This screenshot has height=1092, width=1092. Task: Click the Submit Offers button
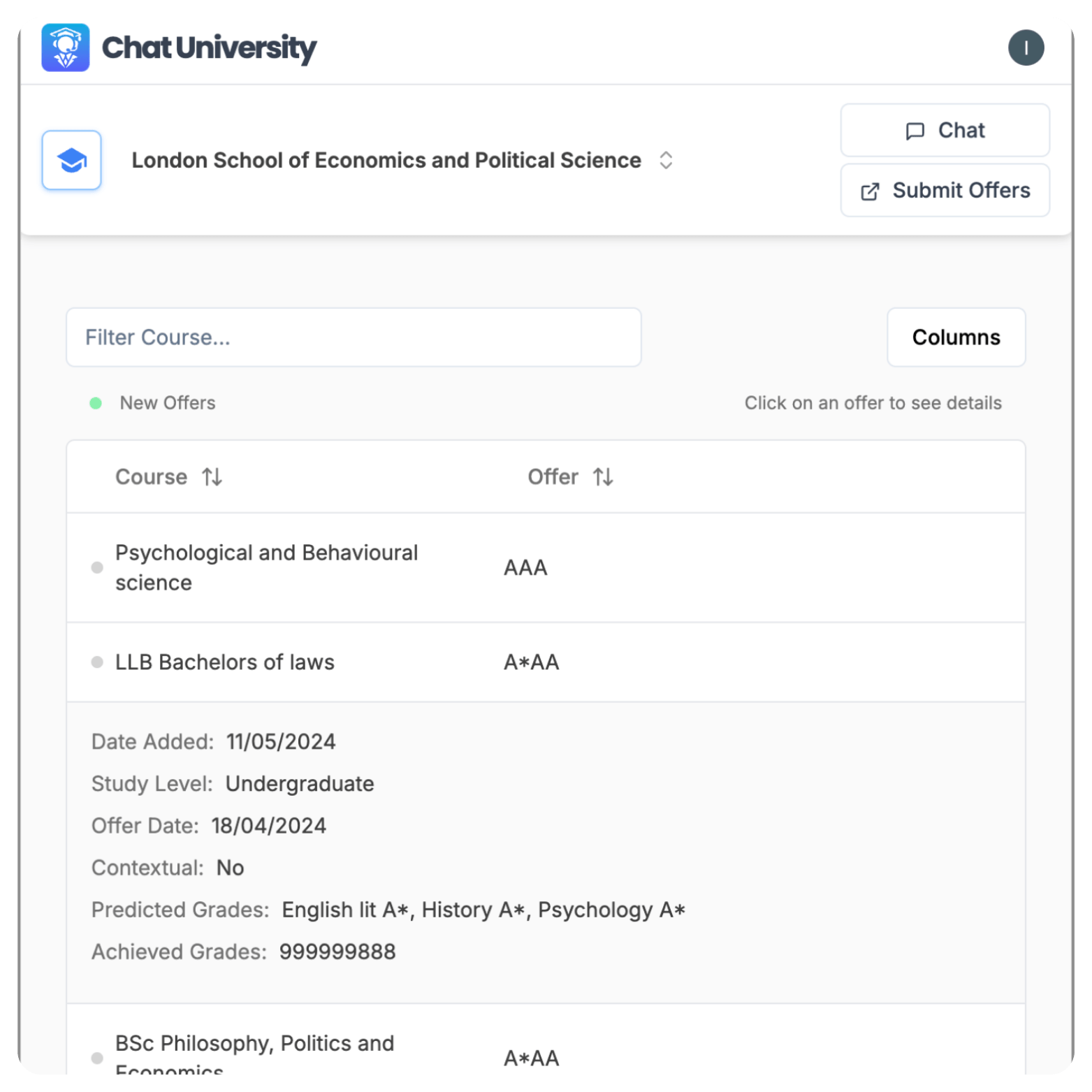945,191
